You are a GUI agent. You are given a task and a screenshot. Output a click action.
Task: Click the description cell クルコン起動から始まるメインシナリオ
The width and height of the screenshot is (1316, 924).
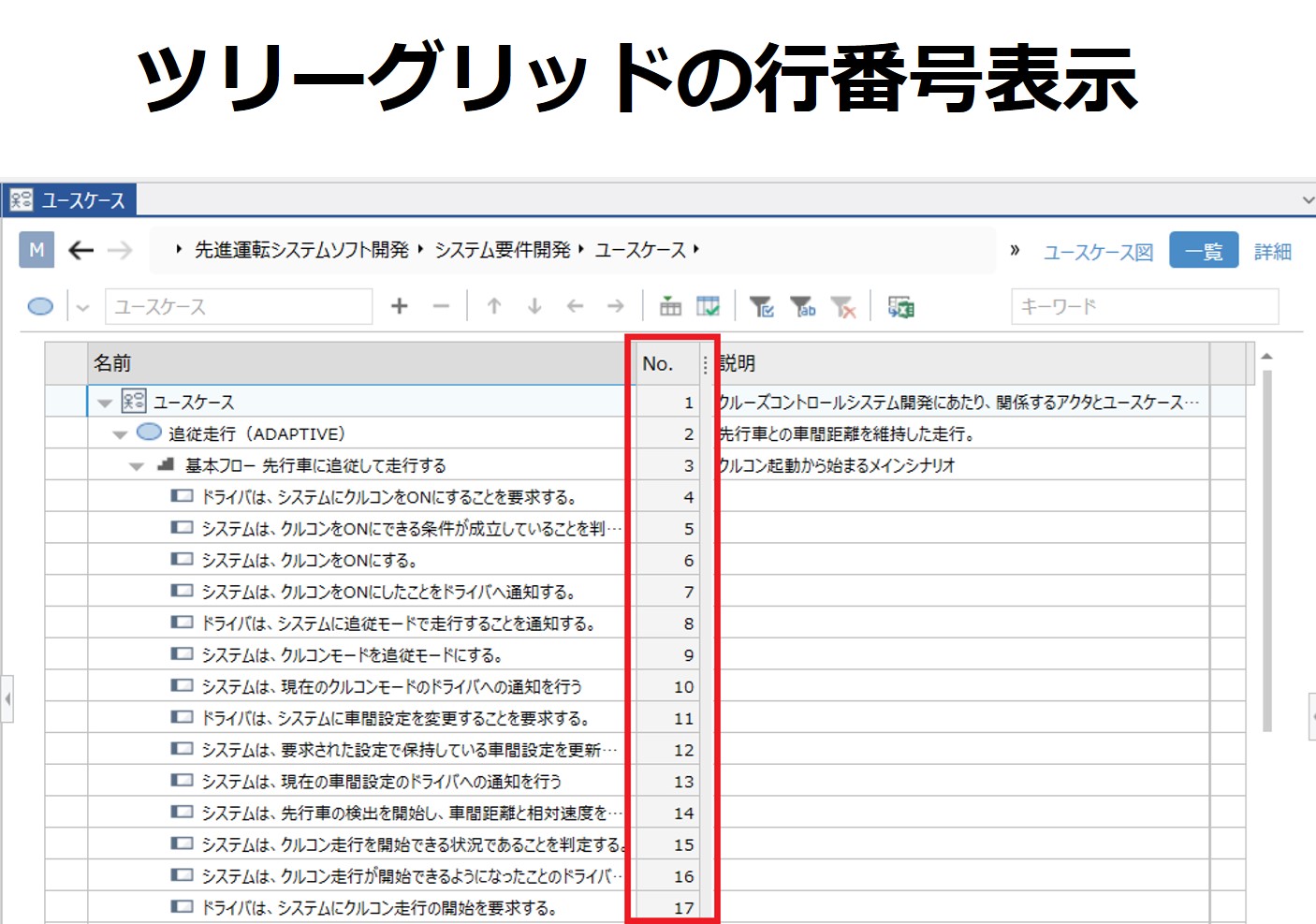click(x=962, y=465)
